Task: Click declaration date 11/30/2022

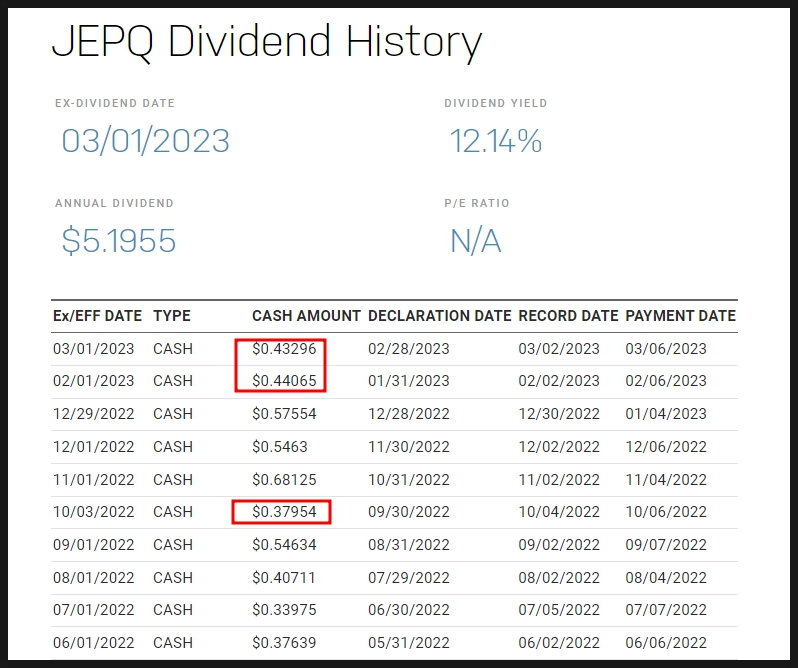Action: (409, 447)
